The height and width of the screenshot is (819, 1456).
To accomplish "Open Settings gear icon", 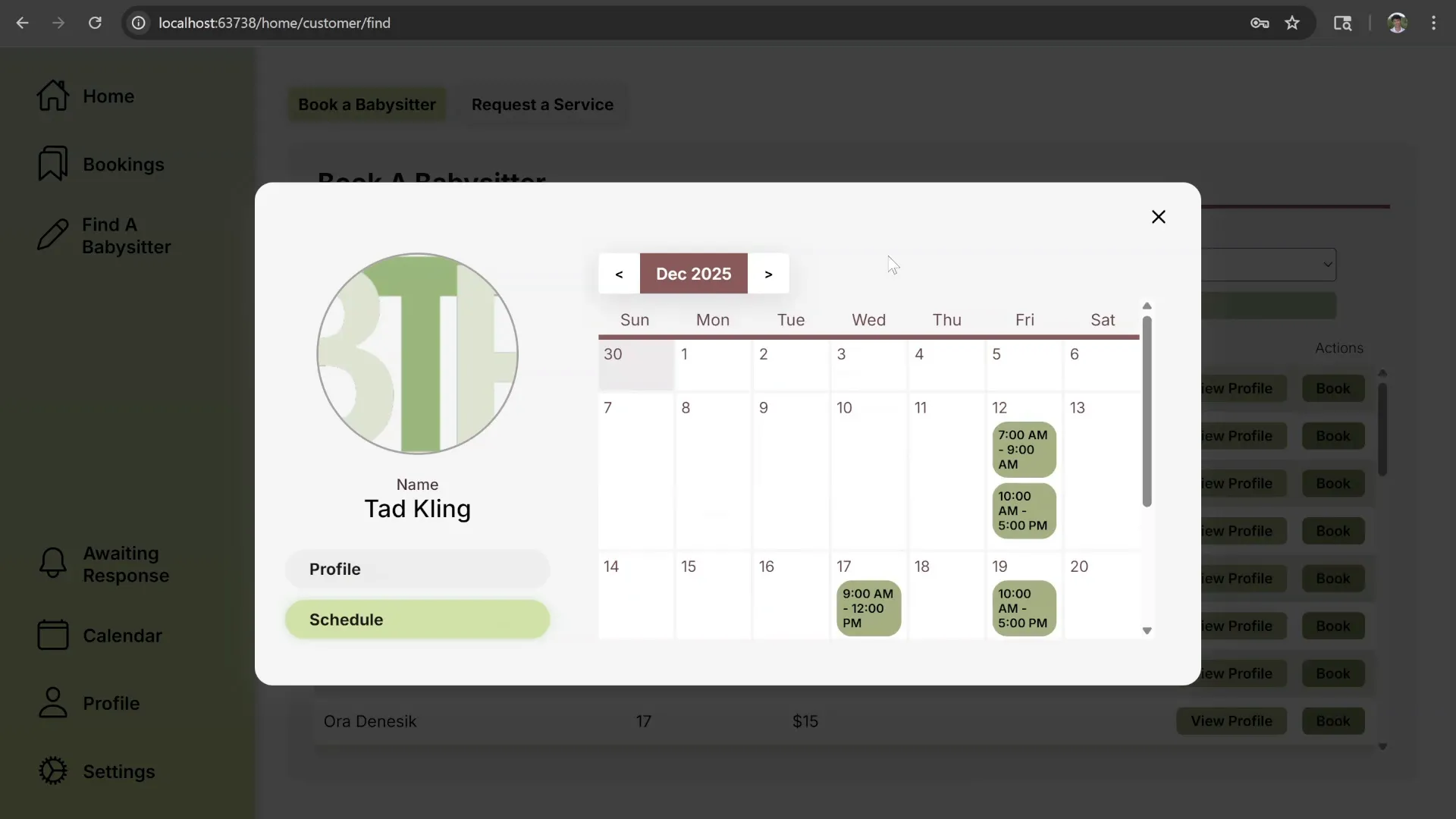I will pos(53,771).
